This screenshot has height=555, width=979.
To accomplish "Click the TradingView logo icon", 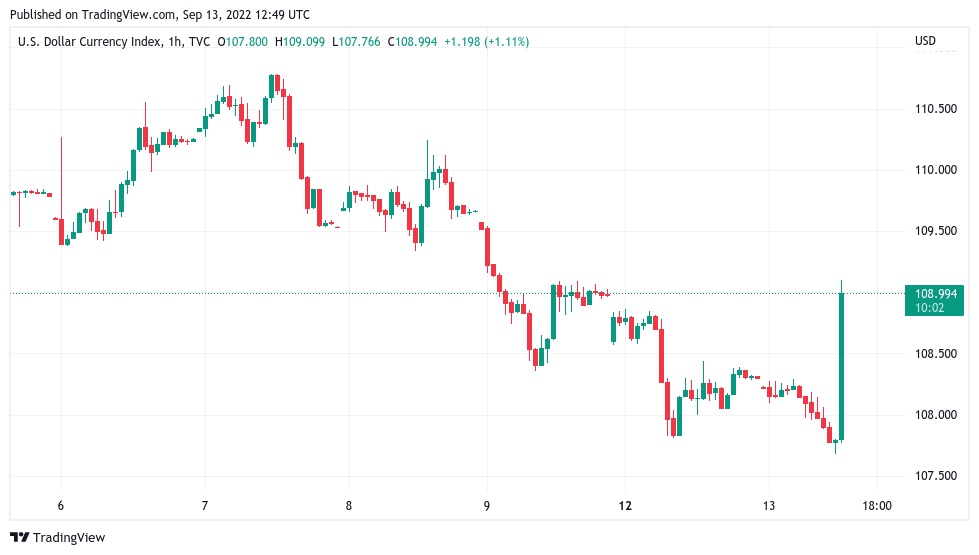I will coord(19,538).
